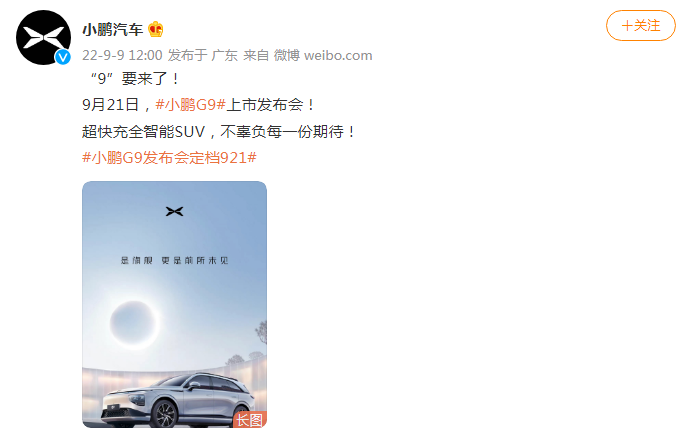Click the weibo.com source link
Image resolution: width=691 pixels, height=440 pixels.
338,55
